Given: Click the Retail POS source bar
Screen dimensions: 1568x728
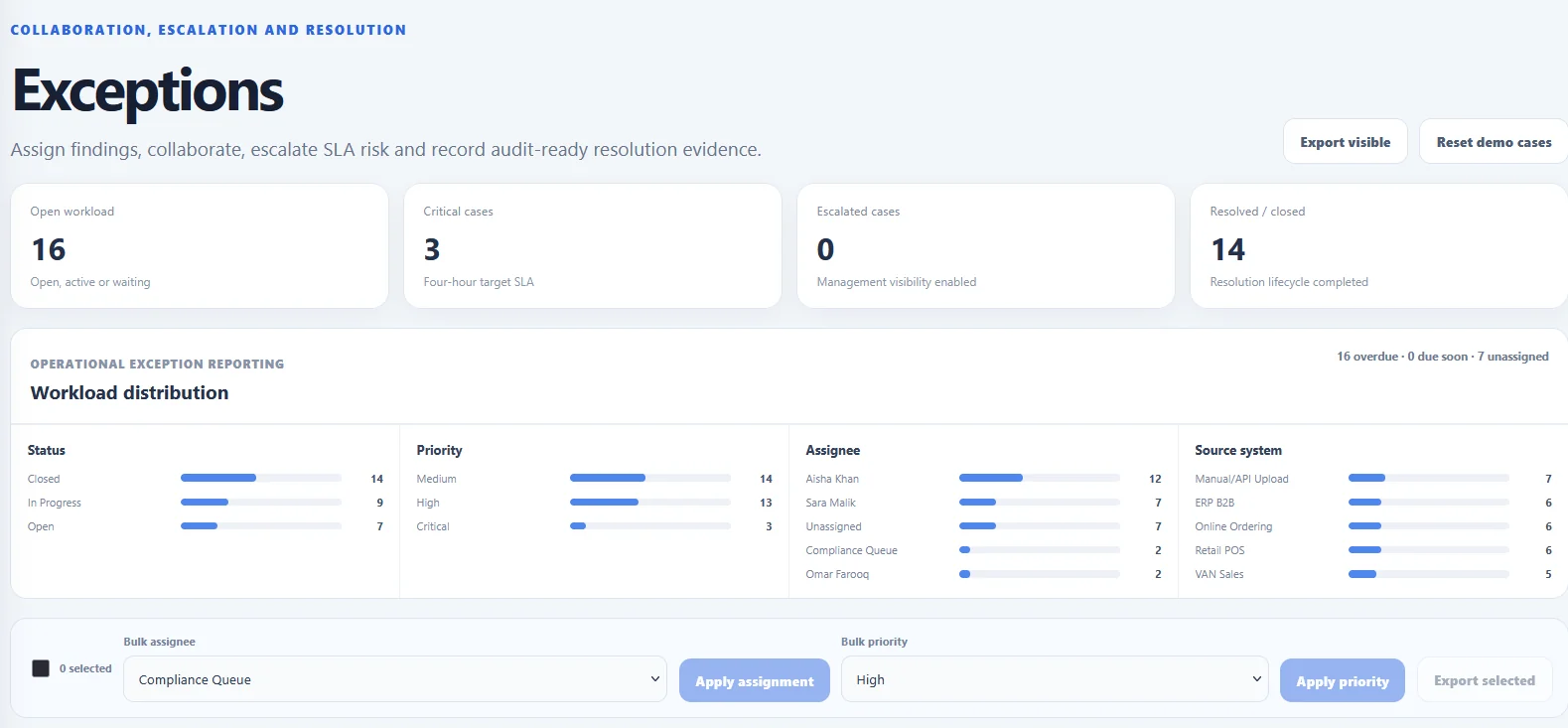Looking at the screenshot, I should 1429,549.
